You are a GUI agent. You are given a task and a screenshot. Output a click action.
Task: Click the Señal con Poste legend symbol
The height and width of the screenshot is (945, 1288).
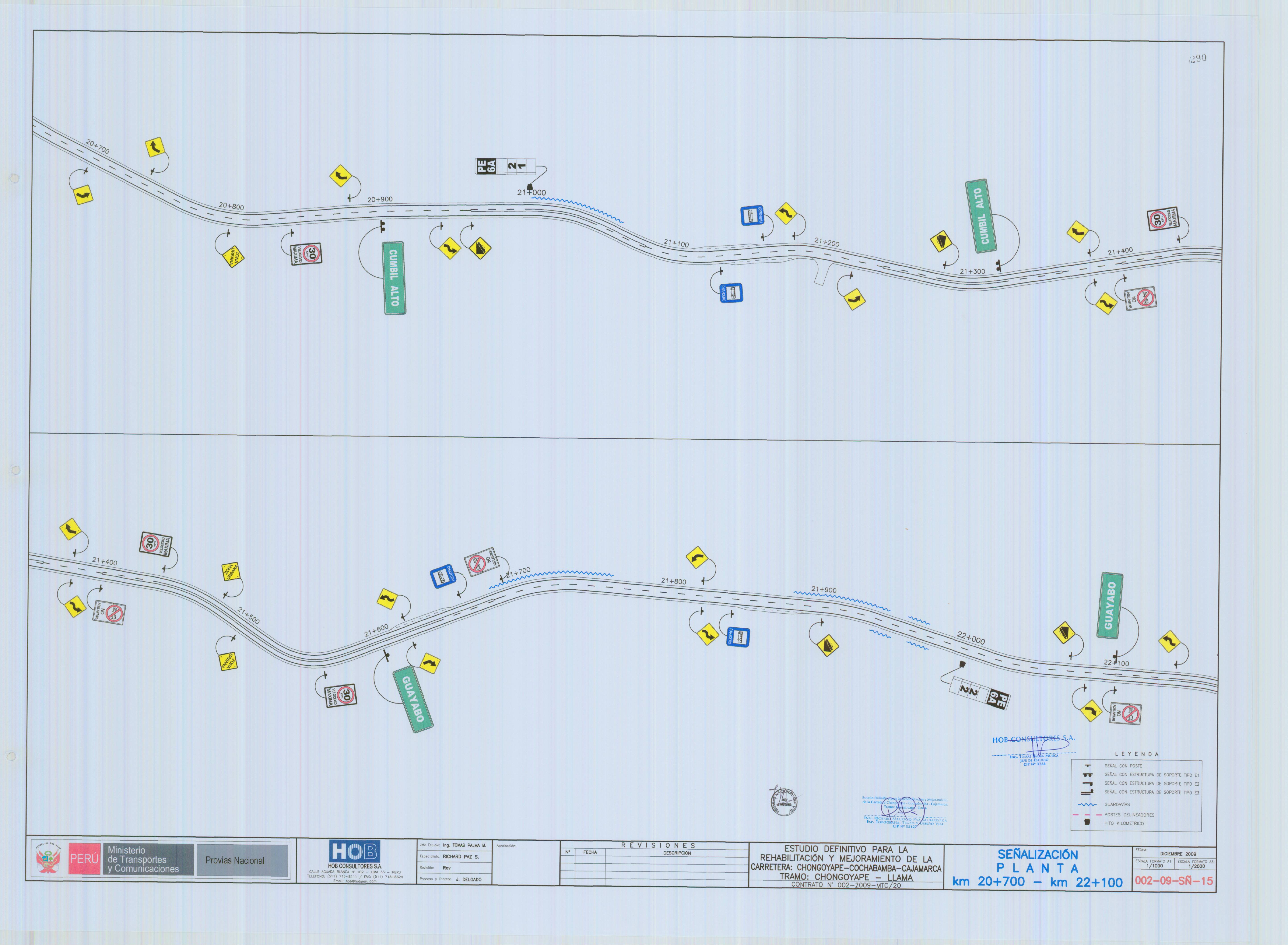pyautogui.click(x=1088, y=766)
